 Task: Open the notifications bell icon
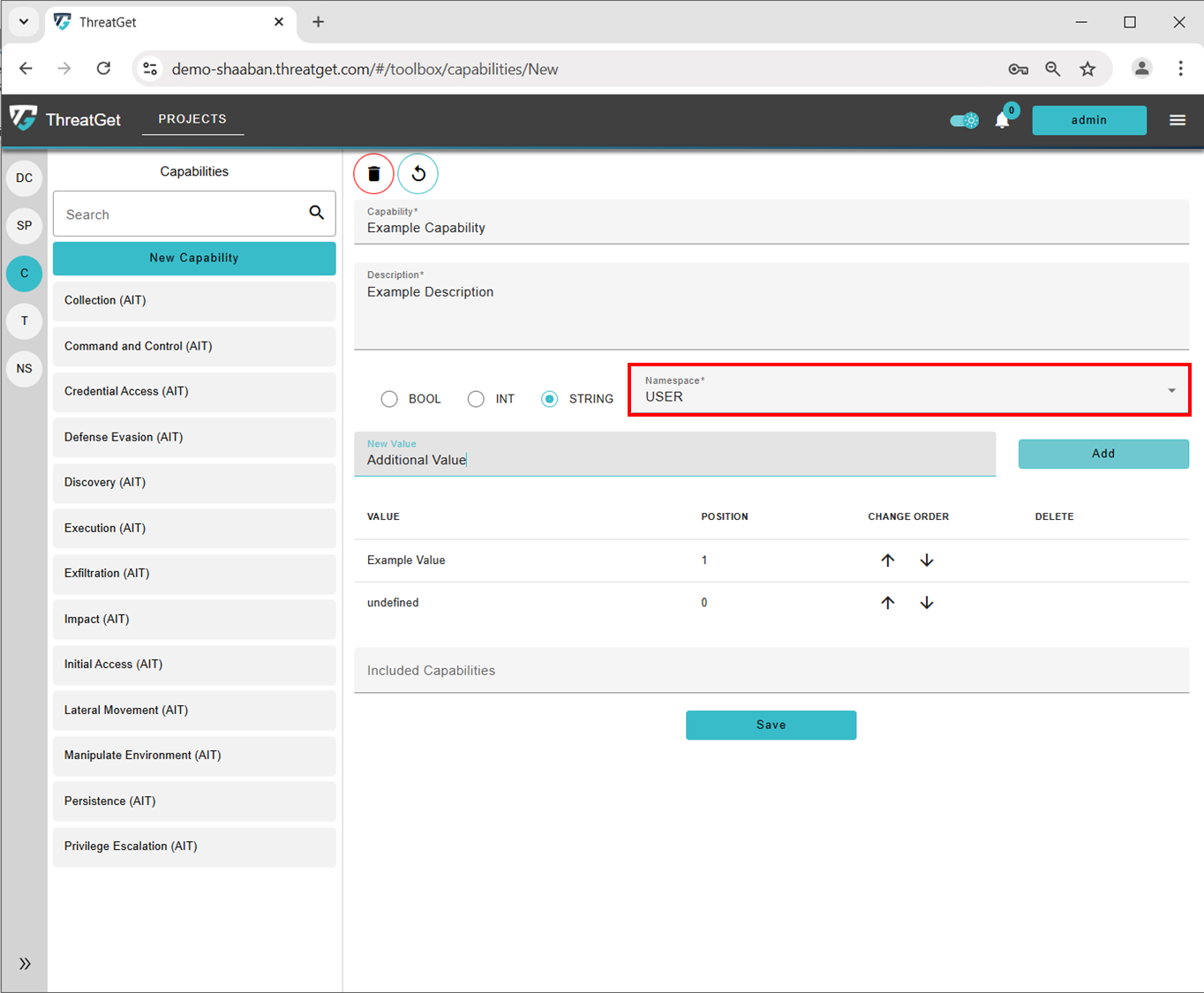coord(1002,120)
